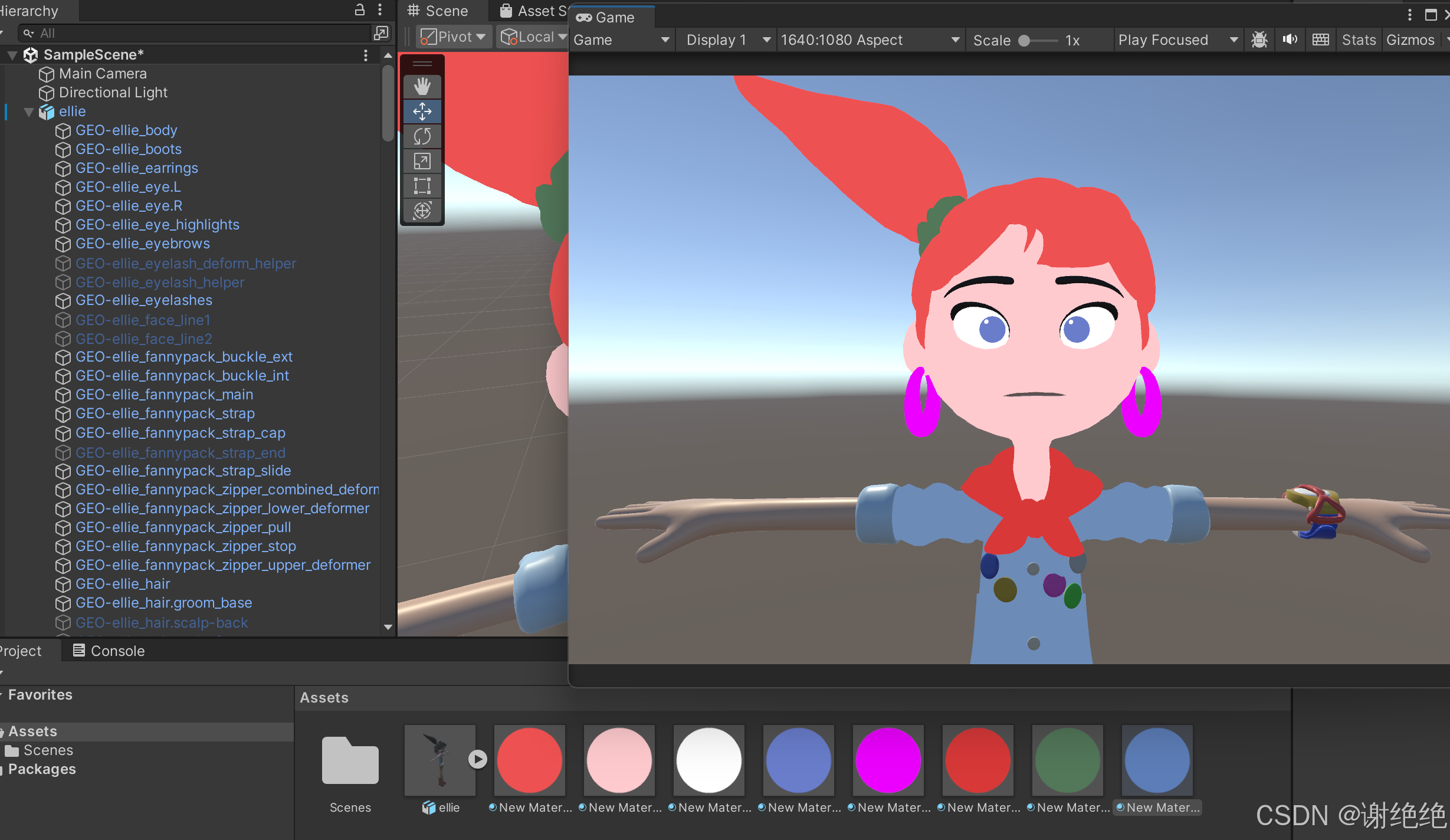Open the Play Focused dropdown

pyautogui.click(x=1177, y=40)
